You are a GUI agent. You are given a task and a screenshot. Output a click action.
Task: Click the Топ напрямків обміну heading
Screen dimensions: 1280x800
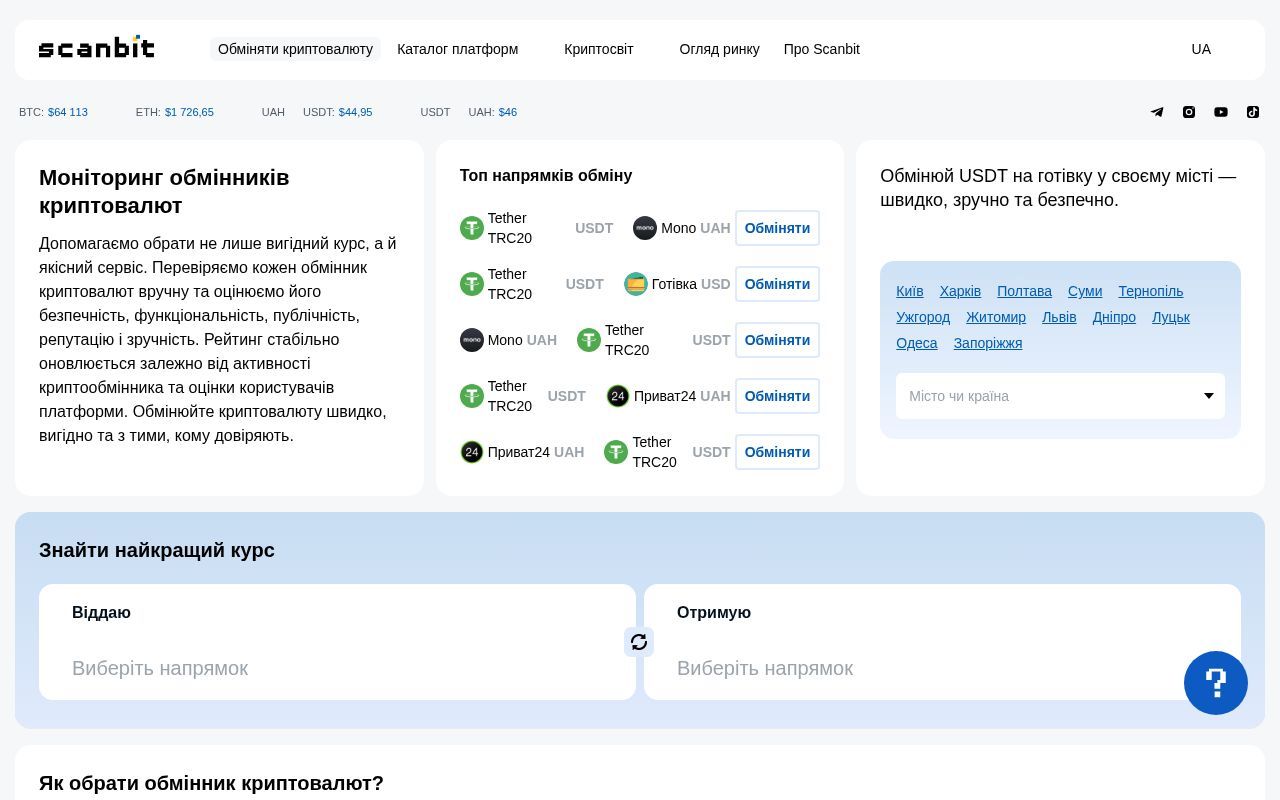click(546, 175)
